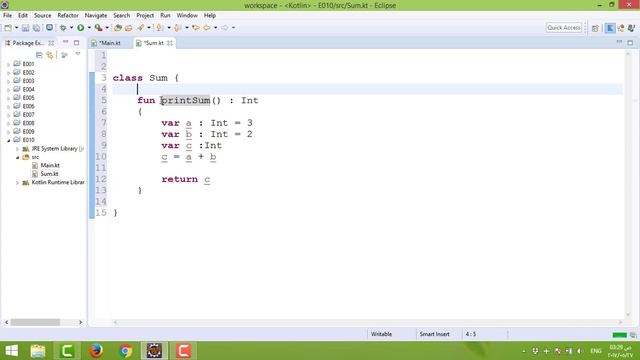Screen dimensions: 640x360
Task: Open Google Chrome from the taskbar
Action: (125, 351)
